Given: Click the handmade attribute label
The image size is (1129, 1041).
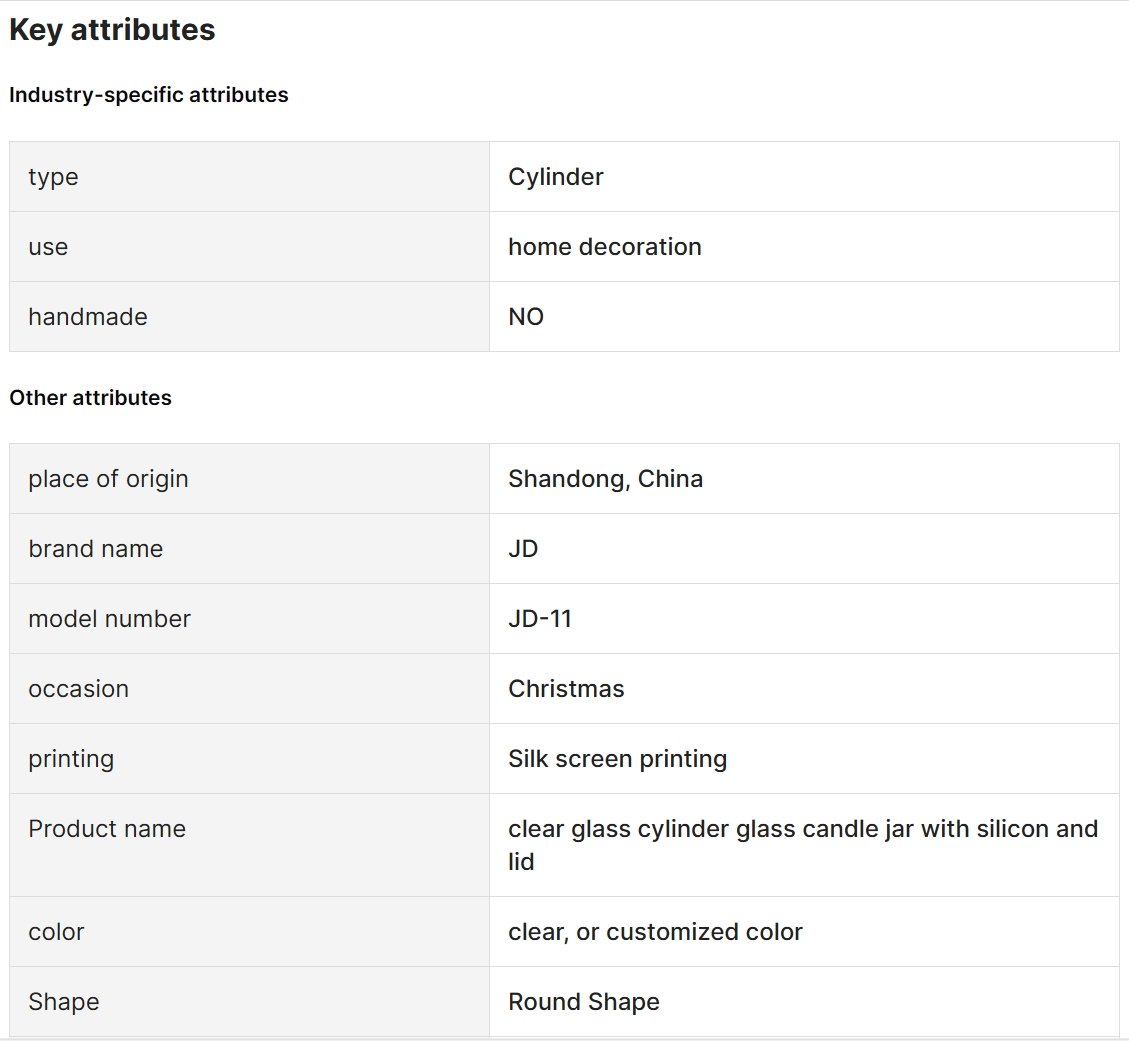Looking at the screenshot, I should 88,317.
